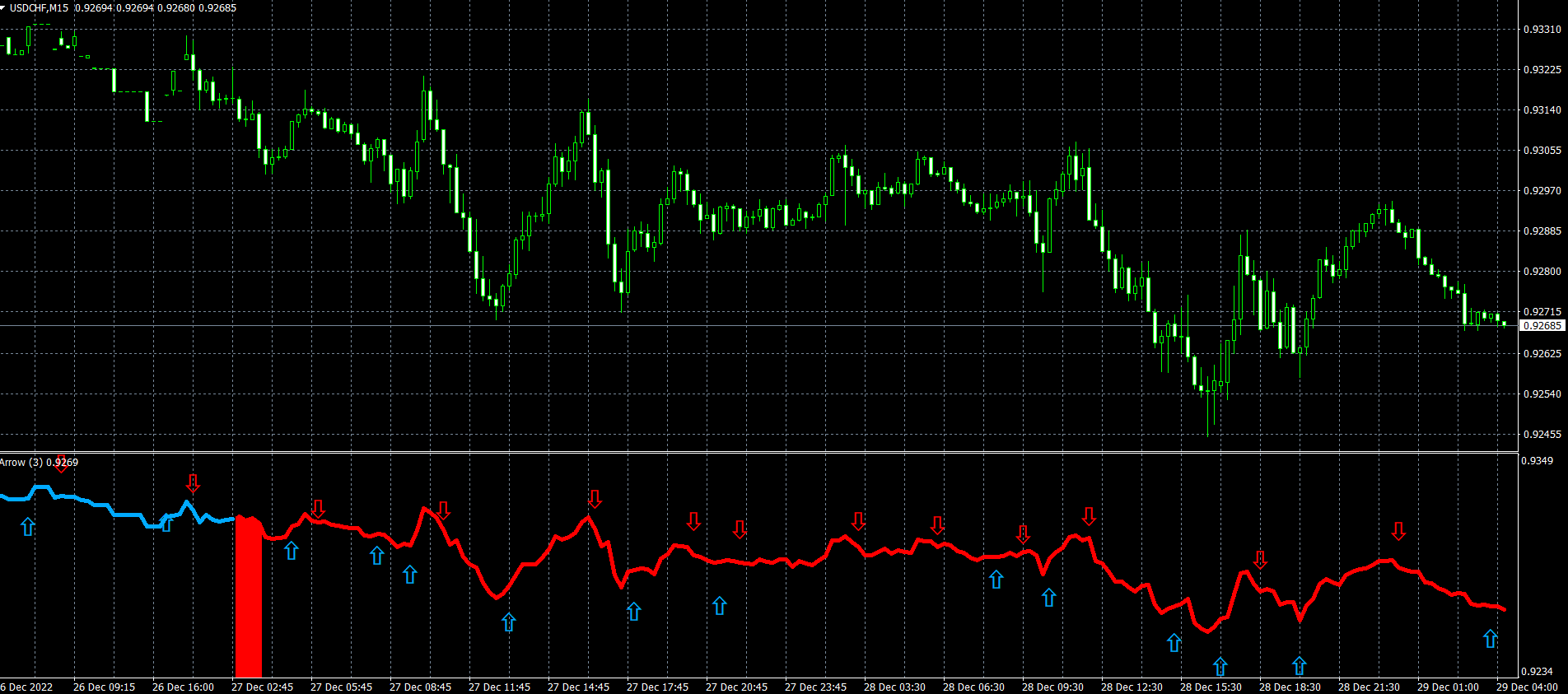Click the 28 Dec 06:30 time label
Image resolution: width=1568 pixels, height=694 pixels.
pyautogui.click(x=974, y=687)
